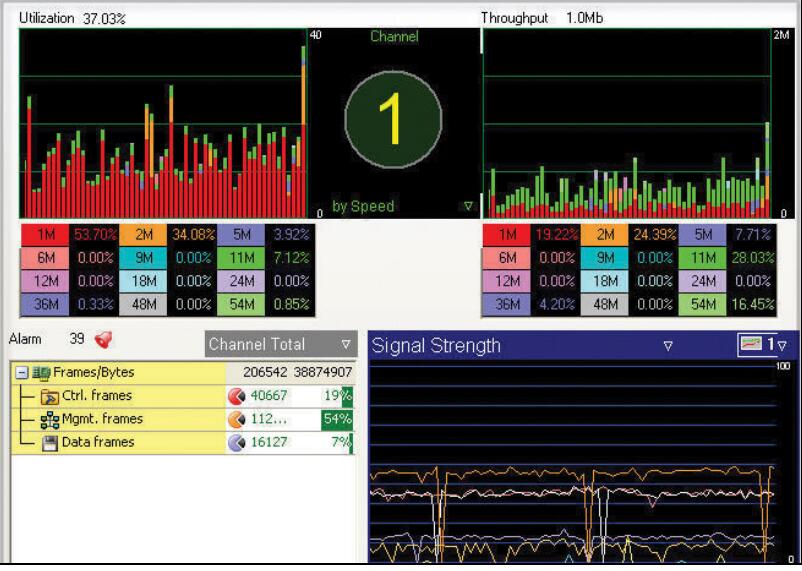Image resolution: width=802 pixels, height=571 pixels.
Task: Click the 11M swatch in Utilization legend
Action: click(241, 258)
